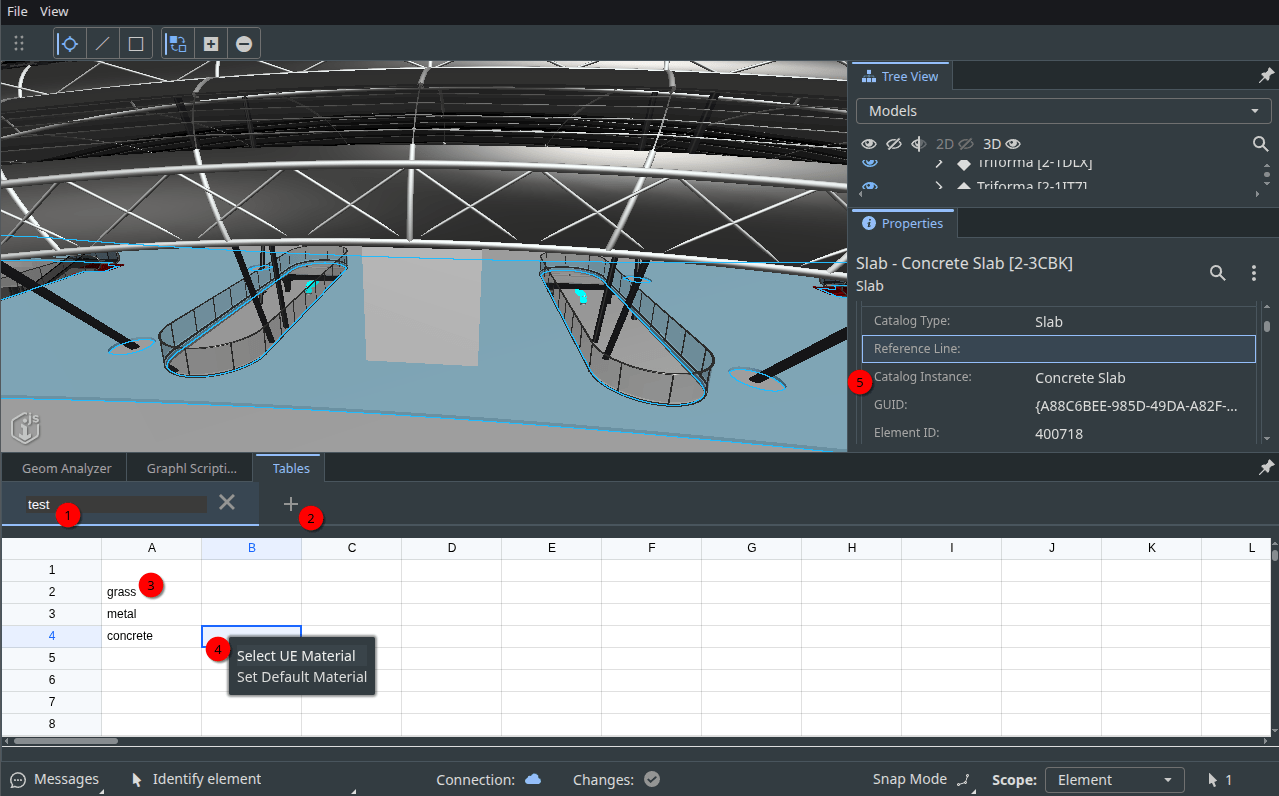Toggle visibility of Triforma [2-1TDLX] layer
Screen dimensions: 1279x796
coord(869,162)
